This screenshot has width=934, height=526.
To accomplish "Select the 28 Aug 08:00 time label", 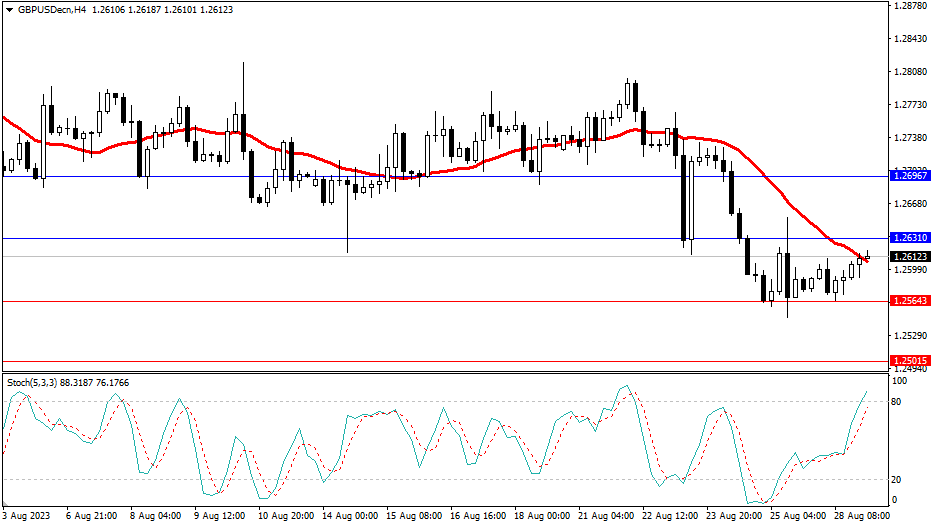I will tap(862, 516).
